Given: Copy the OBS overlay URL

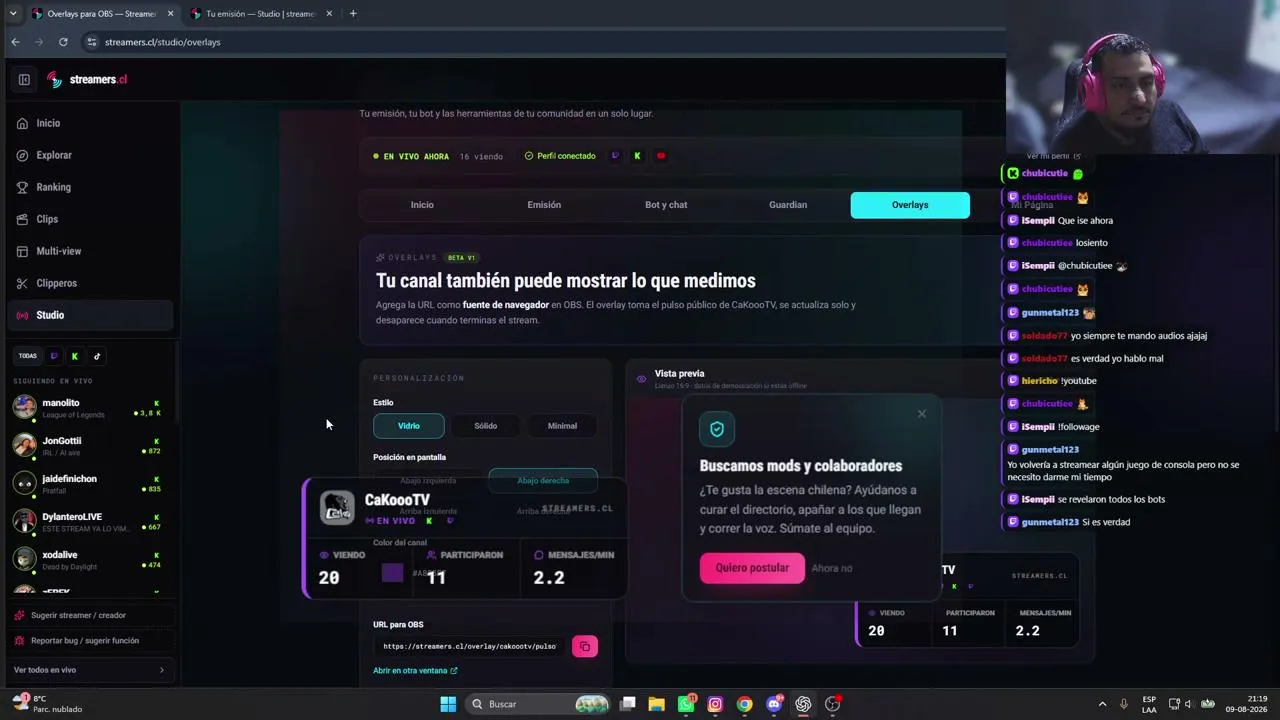Looking at the screenshot, I should click(x=585, y=646).
